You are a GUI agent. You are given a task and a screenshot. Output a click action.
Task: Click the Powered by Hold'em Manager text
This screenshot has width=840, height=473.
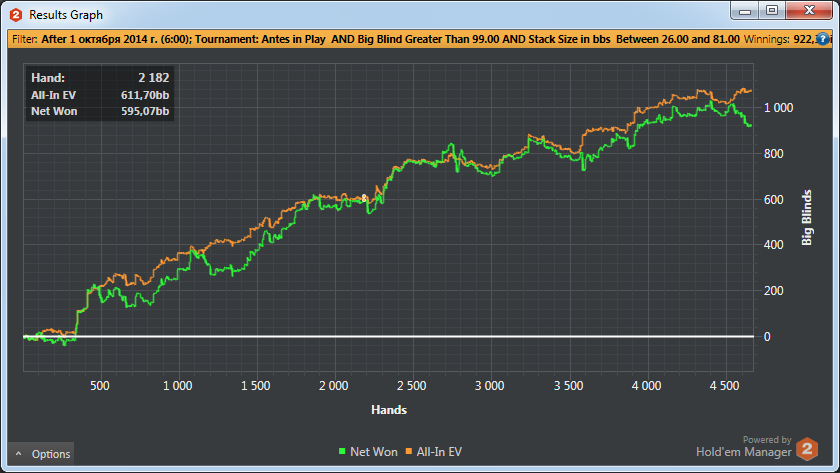(x=743, y=446)
